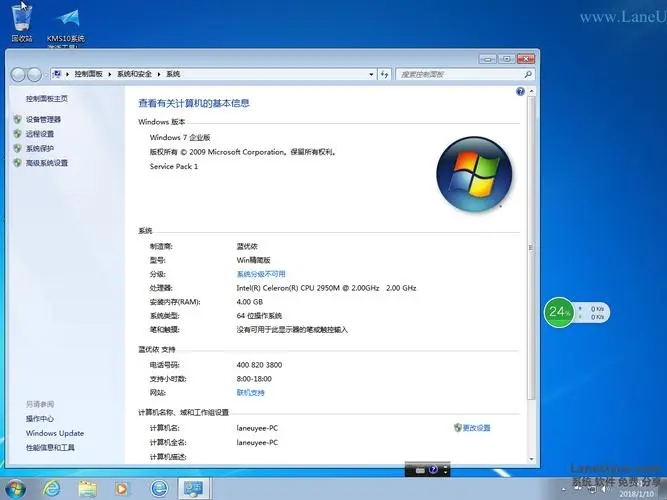Open Windows Explorer folder on taskbar

click(x=87, y=489)
